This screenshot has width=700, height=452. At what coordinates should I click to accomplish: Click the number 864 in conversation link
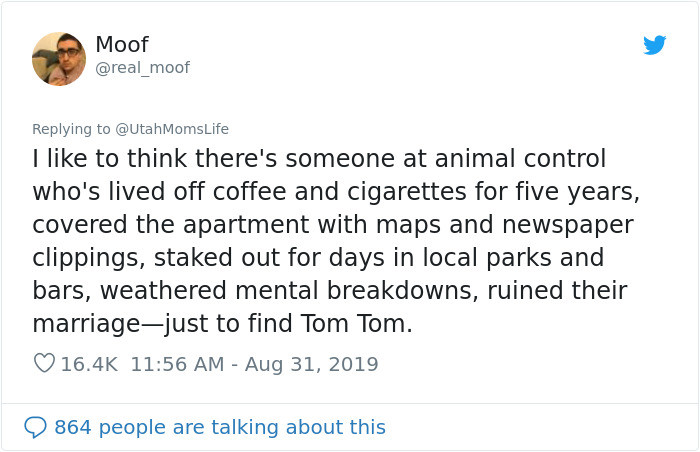pos(73,427)
